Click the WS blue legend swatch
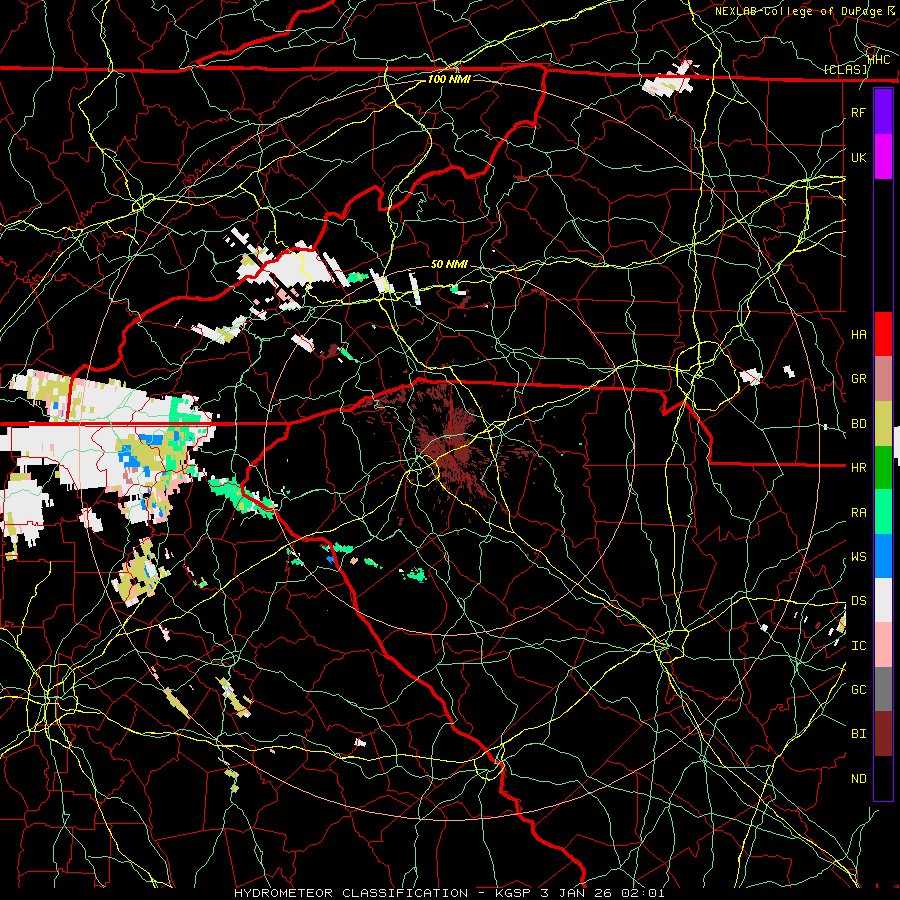Viewport: 900px width, 900px height. click(x=883, y=556)
